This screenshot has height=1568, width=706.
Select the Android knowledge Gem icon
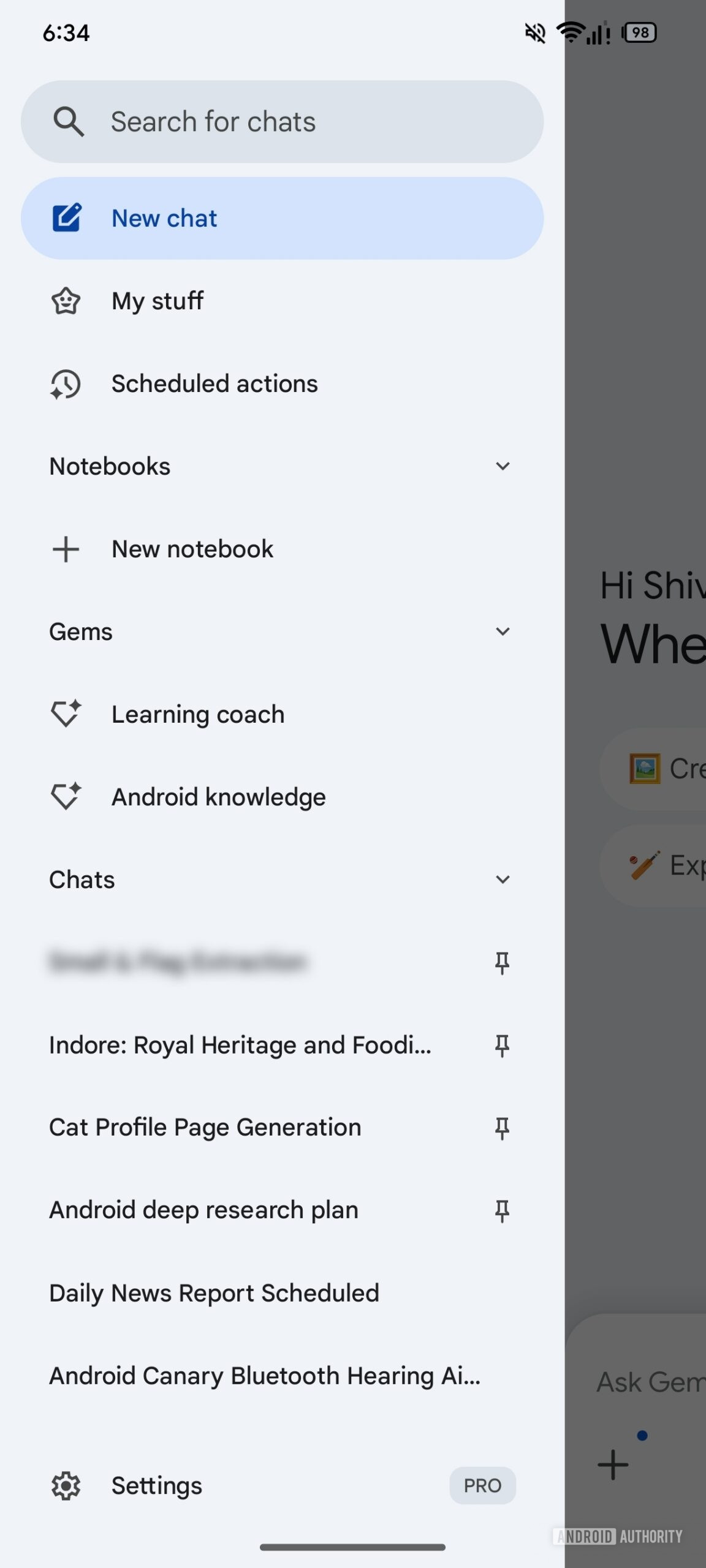66,796
